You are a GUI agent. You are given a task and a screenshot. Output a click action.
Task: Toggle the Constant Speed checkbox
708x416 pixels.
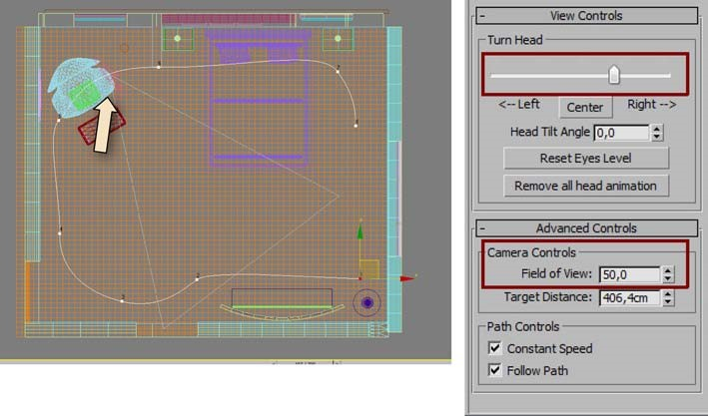click(x=495, y=348)
